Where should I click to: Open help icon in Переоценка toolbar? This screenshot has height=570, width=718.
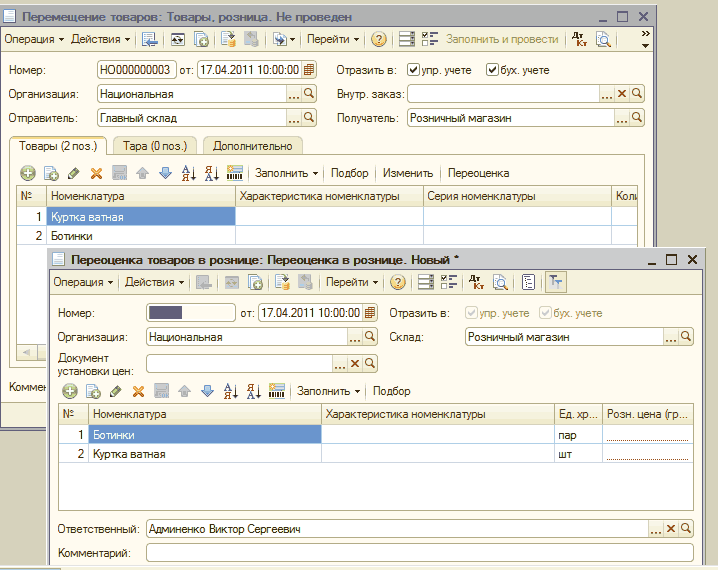coord(397,283)
